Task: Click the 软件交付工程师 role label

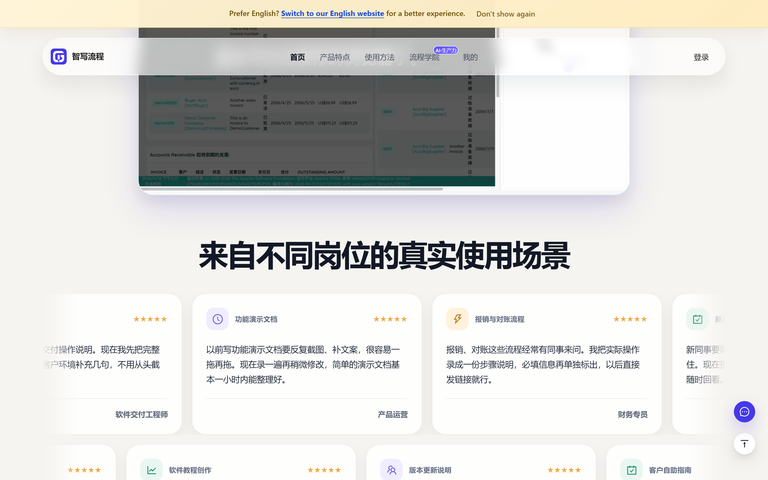Action: [x=142, y=414]
